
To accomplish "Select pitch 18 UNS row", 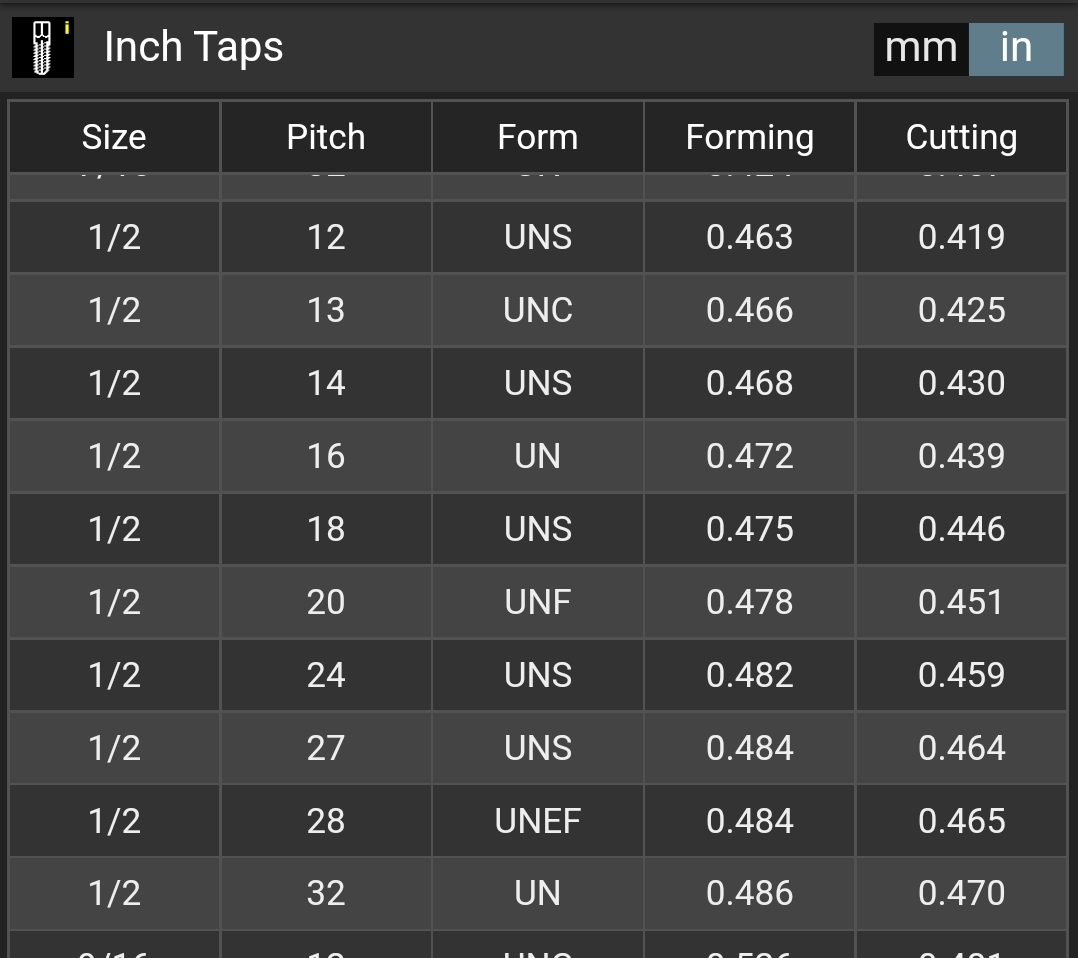I will (x=538, y=528).
